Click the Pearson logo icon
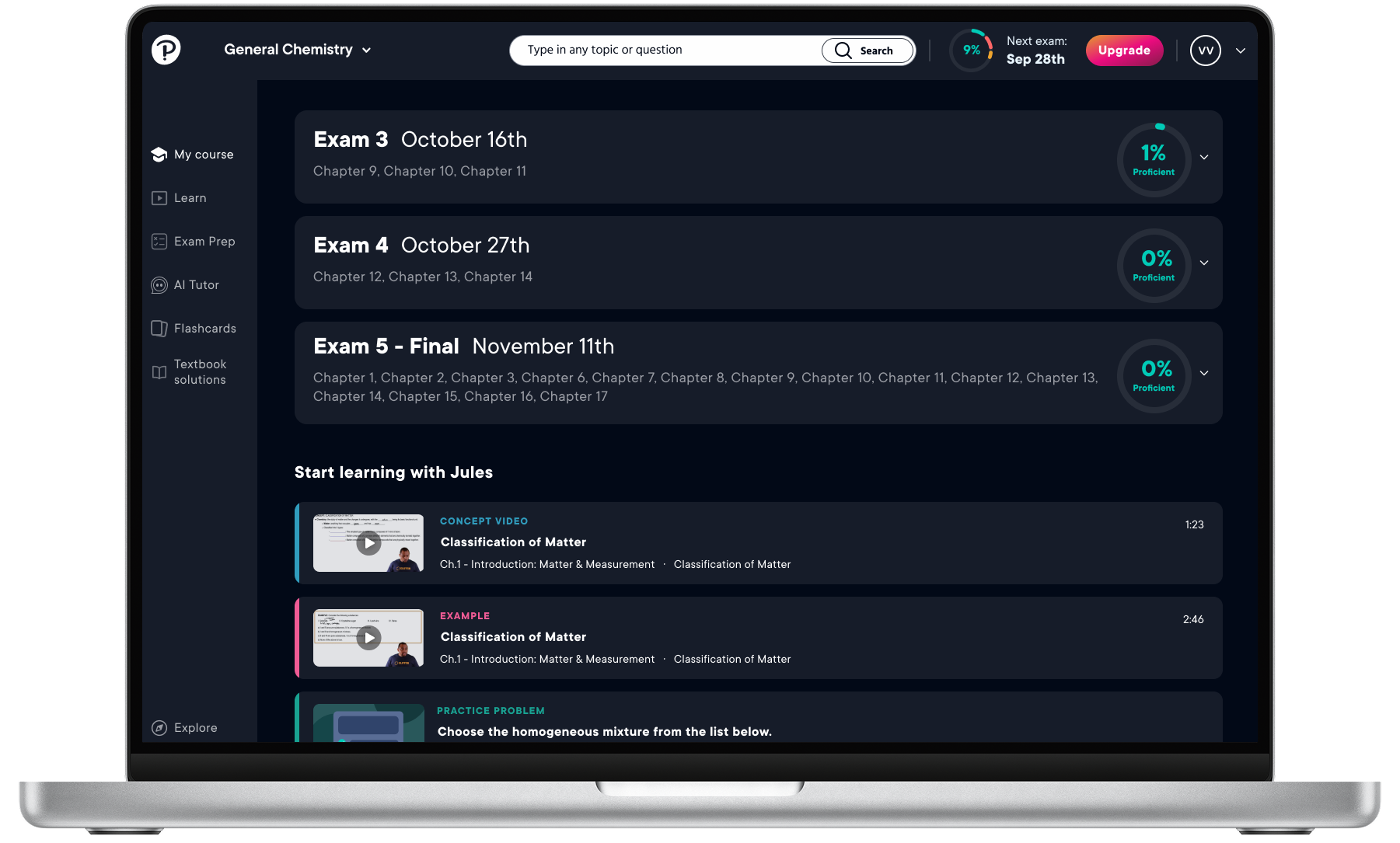1400x843 pixels. (166, 50)
